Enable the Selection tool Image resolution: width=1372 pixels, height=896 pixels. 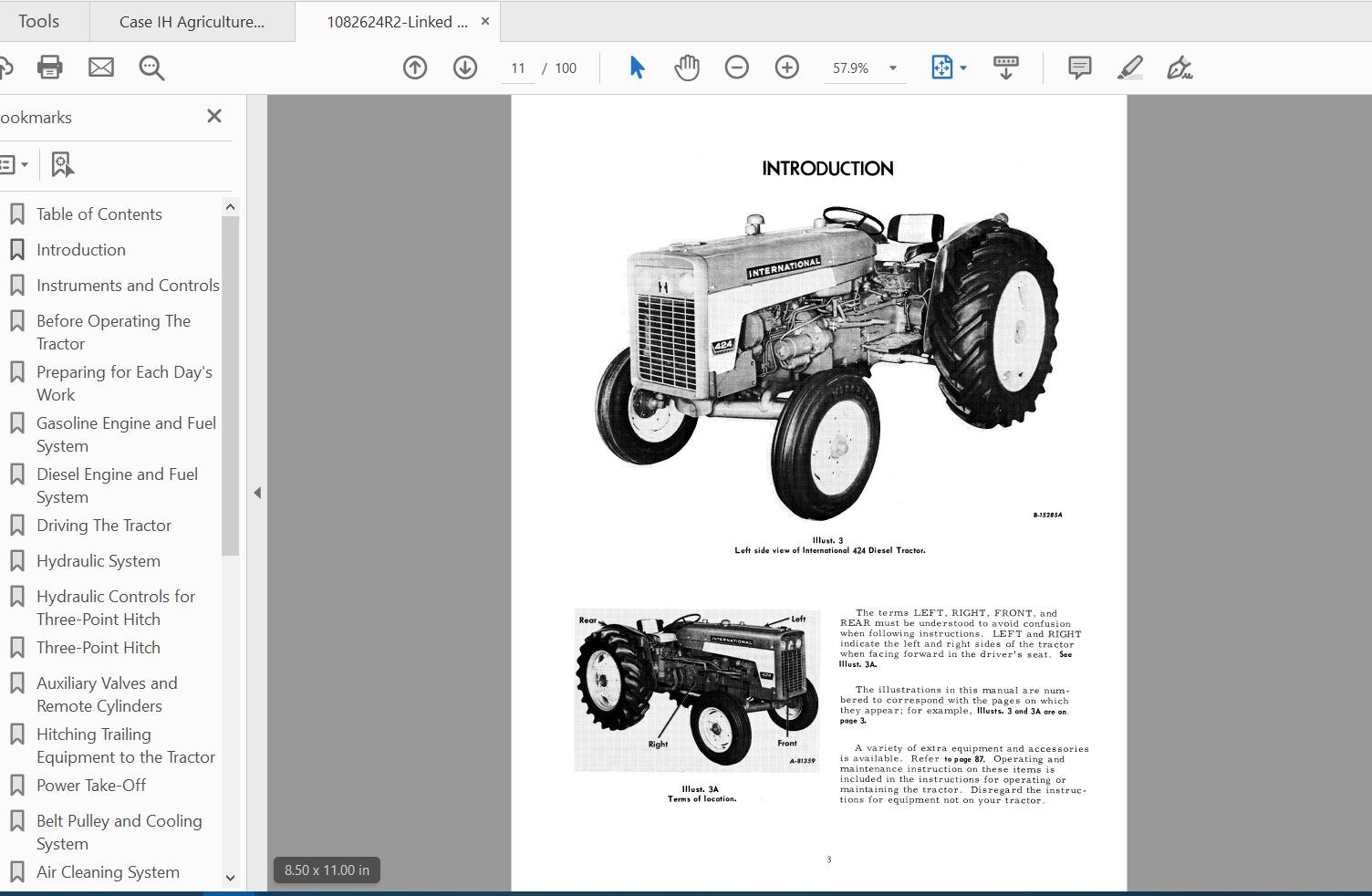[637, 67]
